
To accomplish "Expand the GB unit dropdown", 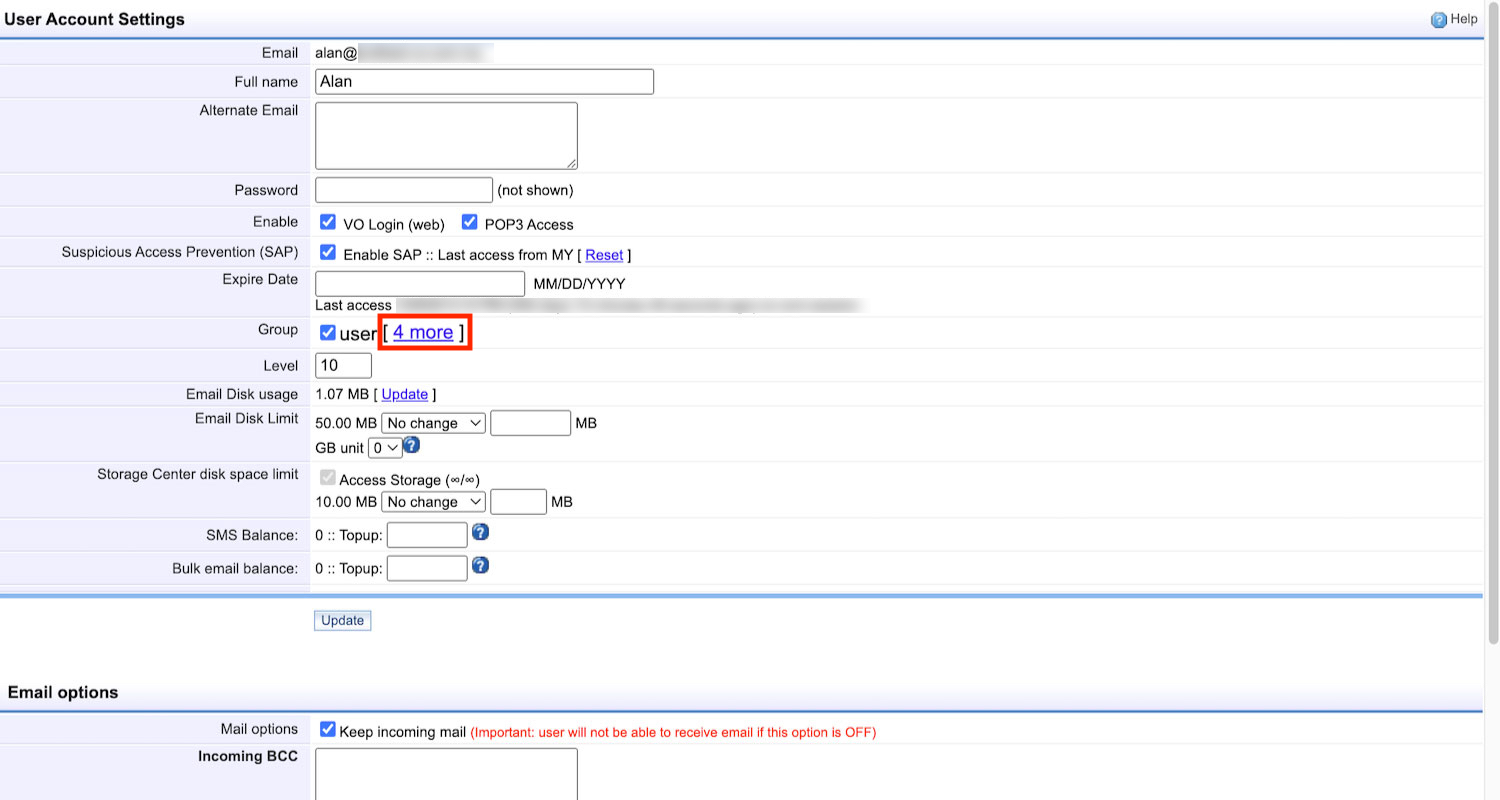I will coord(385,448).
